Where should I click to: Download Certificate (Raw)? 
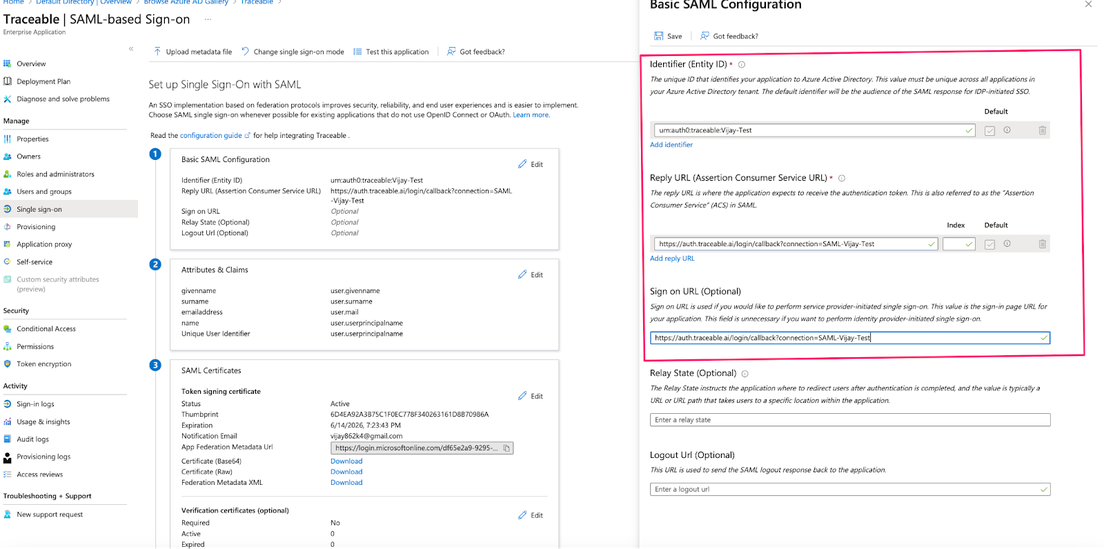(346, 472)
